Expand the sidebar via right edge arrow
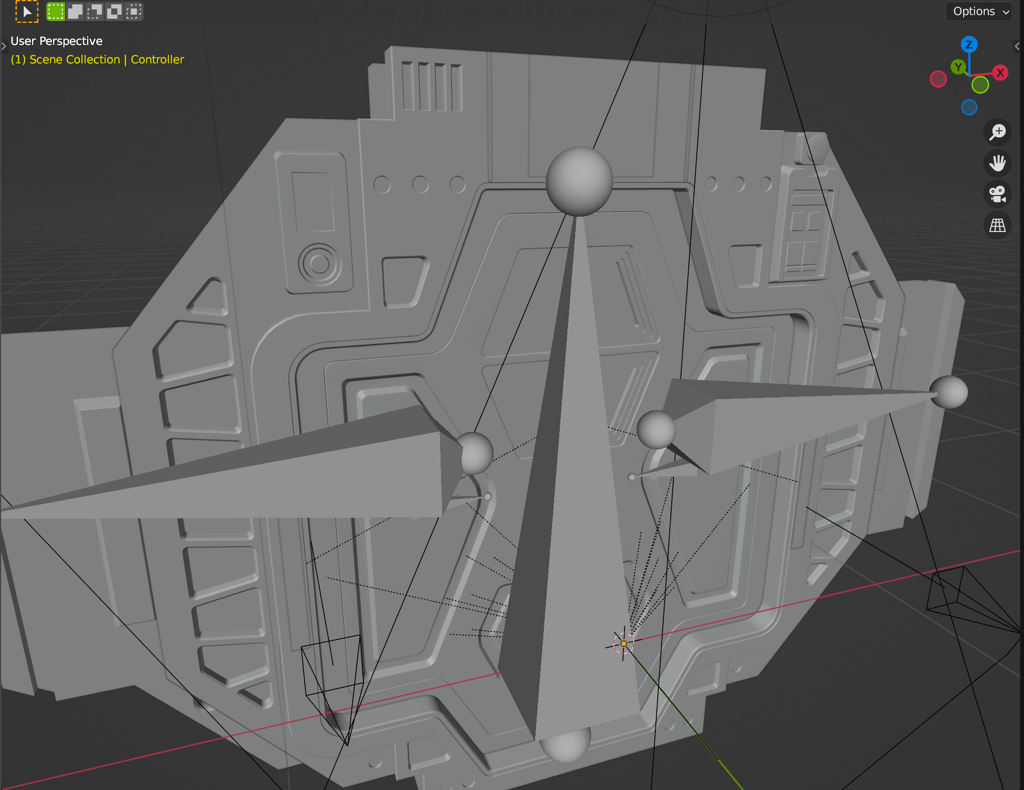The height and width of the screenshot is (790, 1024). 1017,46
